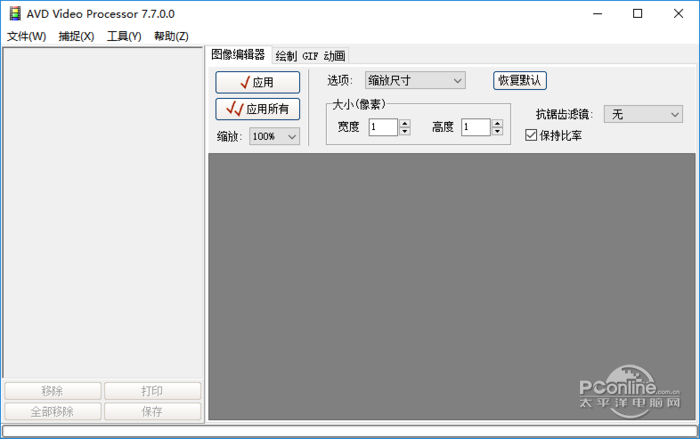Decrease 高度 with the down arrow

(498, 131)
